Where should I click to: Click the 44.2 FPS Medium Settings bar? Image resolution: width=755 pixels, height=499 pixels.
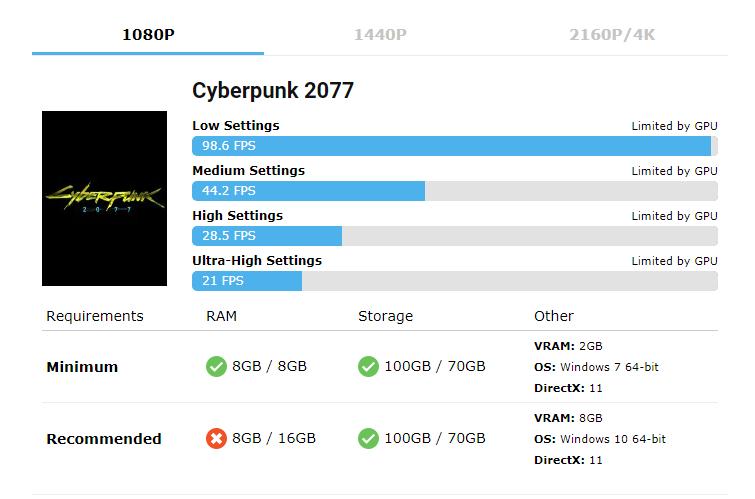[x=455, y=191]
